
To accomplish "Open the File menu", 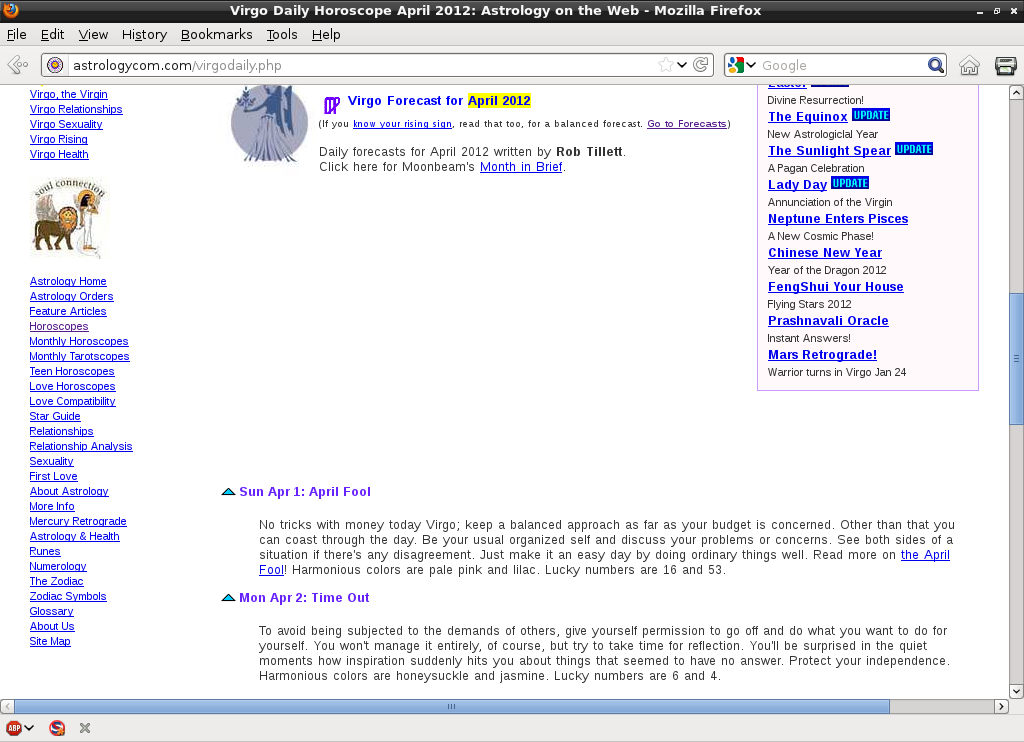I will pos(16,35).
